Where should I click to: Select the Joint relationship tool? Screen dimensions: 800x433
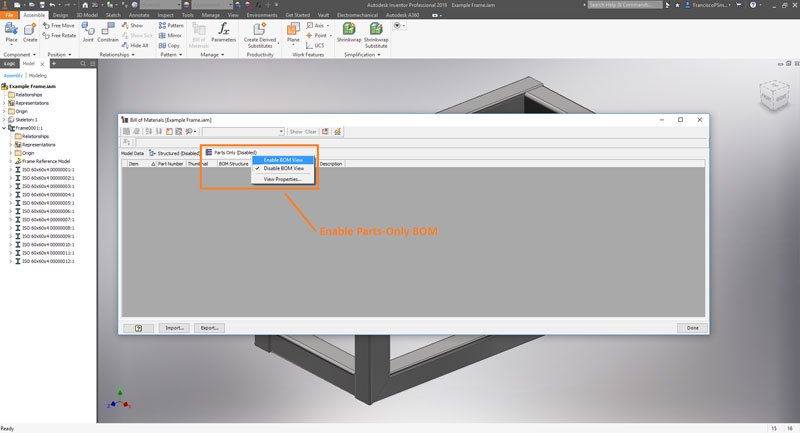coord(88,32)
